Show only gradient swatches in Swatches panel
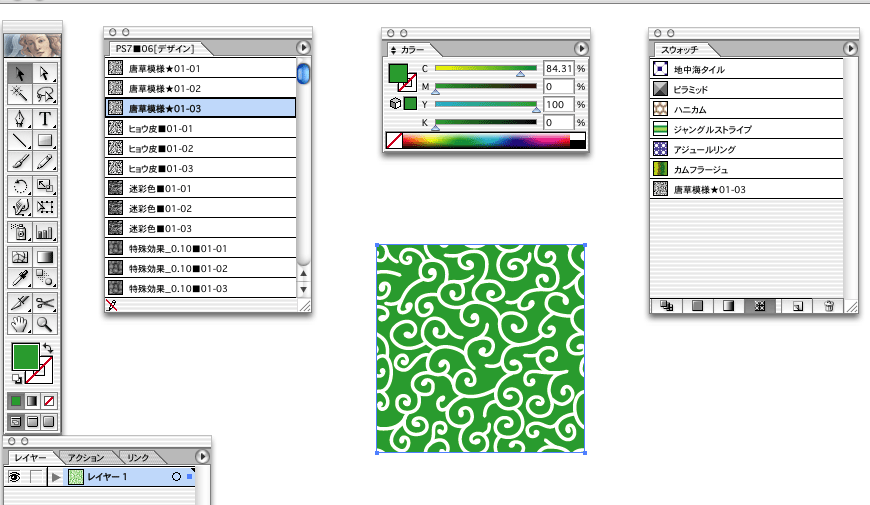The height and width of the screenshot is (505, 870). (729, 306)
